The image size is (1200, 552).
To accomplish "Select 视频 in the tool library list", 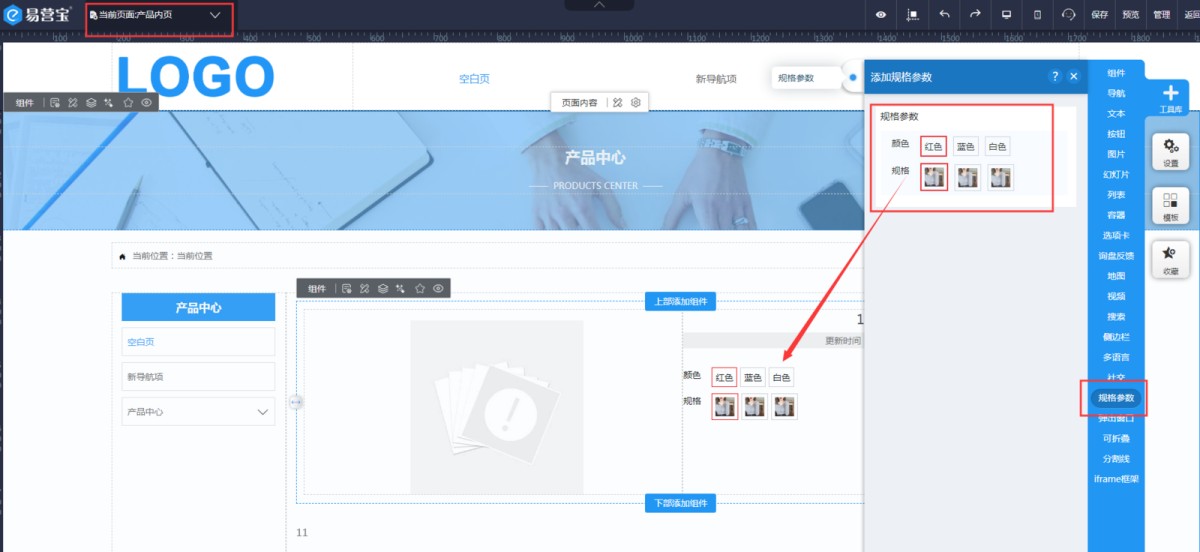I will click(1116, 296).
